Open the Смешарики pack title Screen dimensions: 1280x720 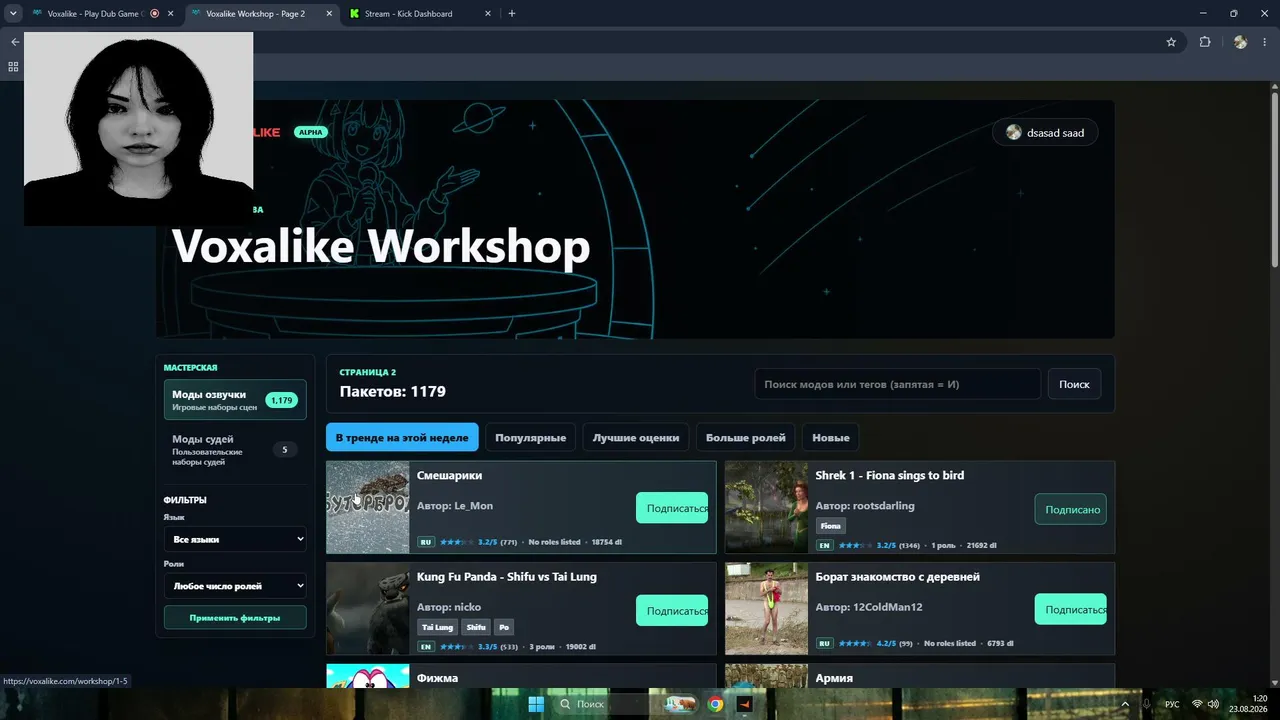[450, 476]
